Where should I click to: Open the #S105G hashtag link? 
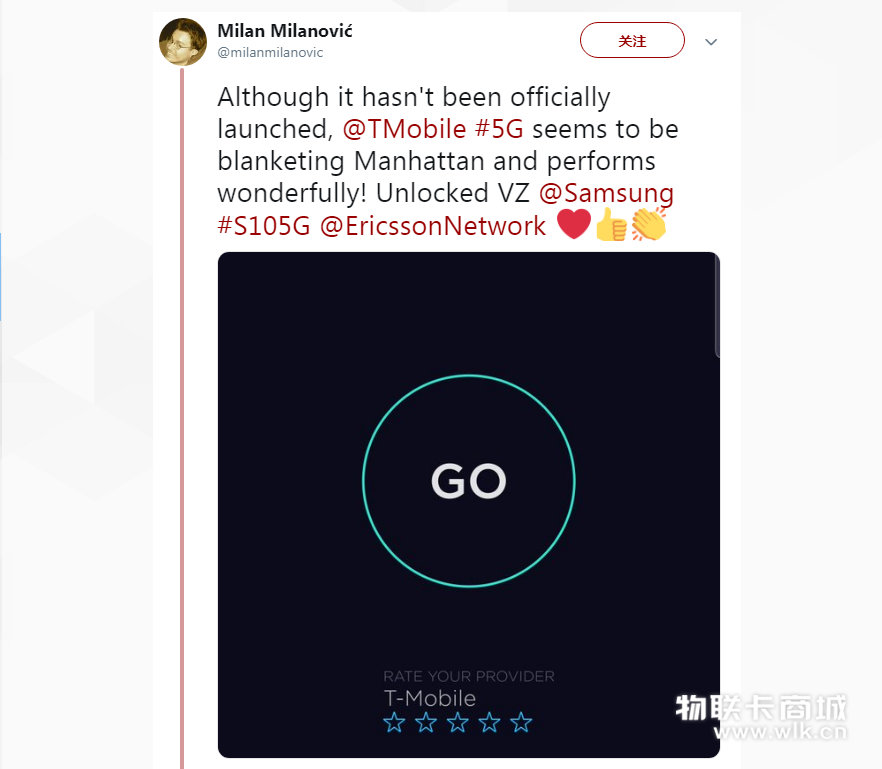click(x=264, y=226)
